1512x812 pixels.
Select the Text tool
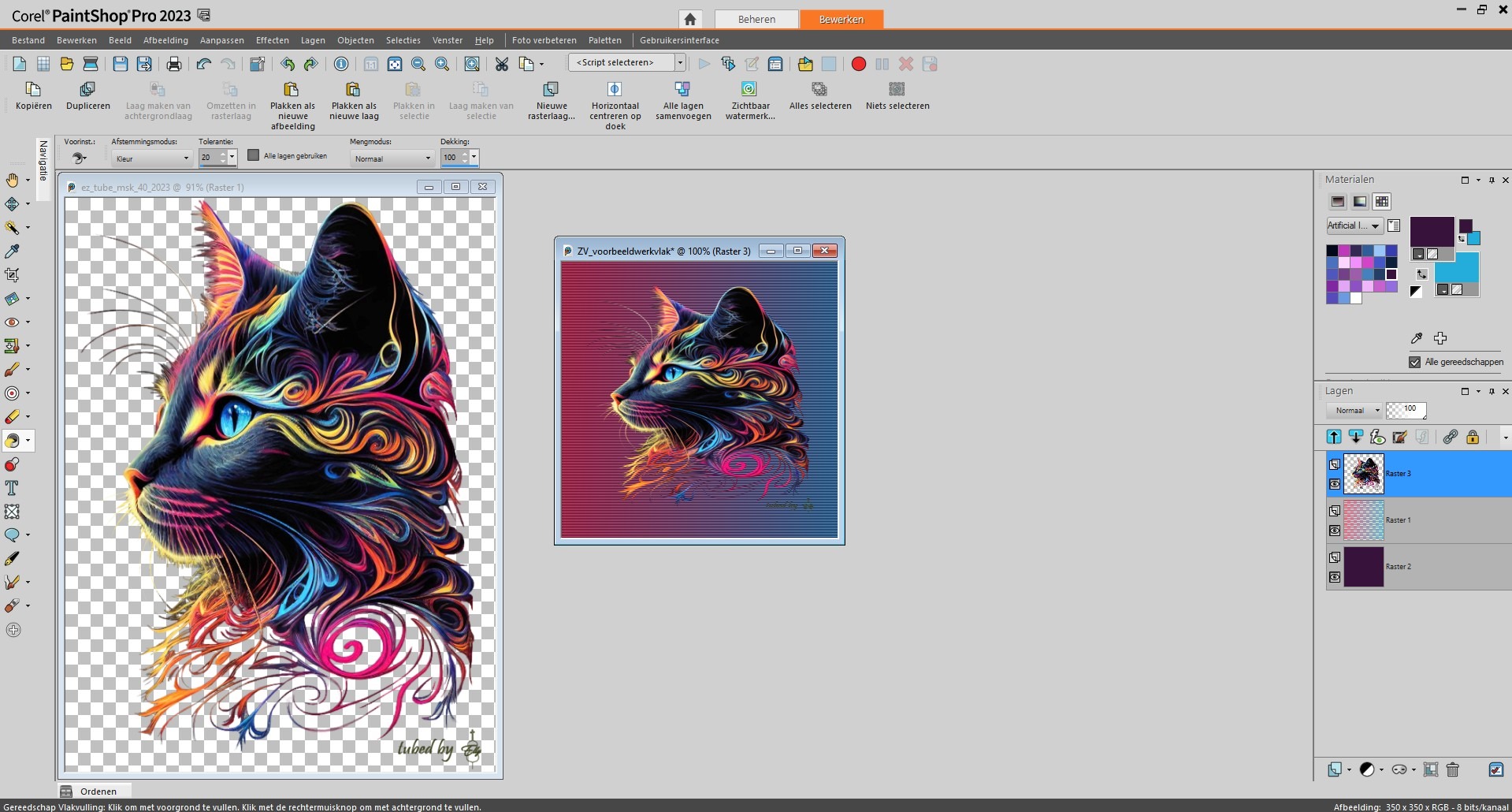tap(12, 487)
